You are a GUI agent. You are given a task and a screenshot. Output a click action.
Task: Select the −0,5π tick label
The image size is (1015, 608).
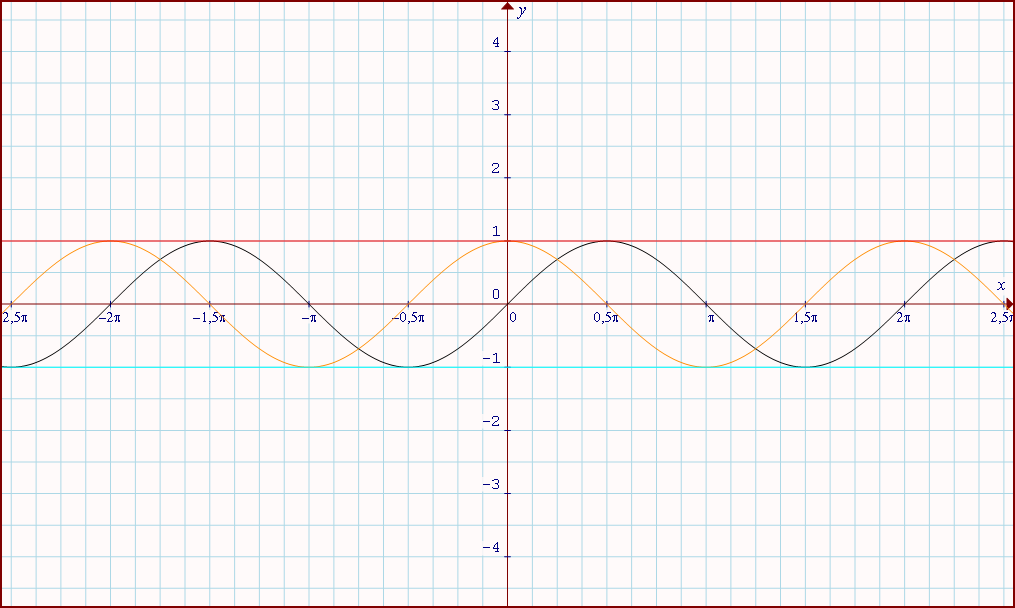(x=407, y=317)
